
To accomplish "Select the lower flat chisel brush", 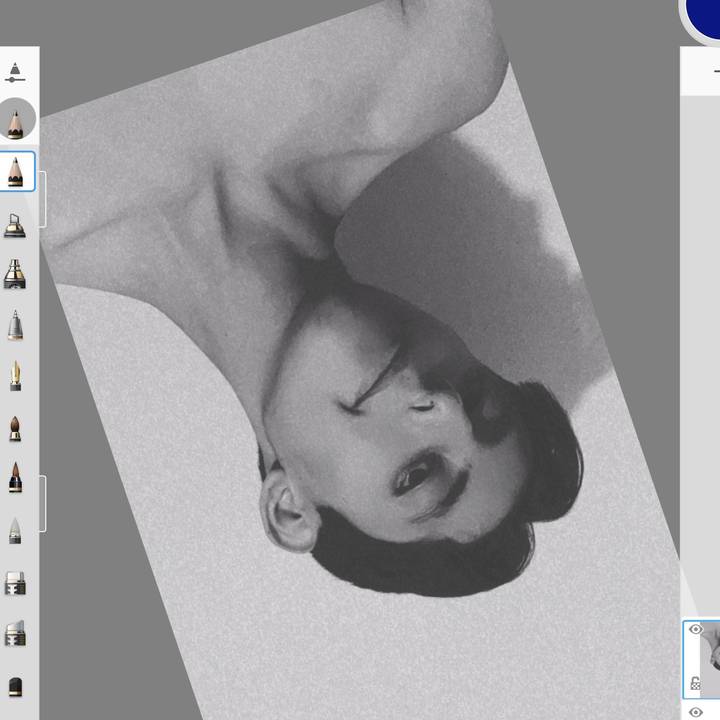I will 15,633.
